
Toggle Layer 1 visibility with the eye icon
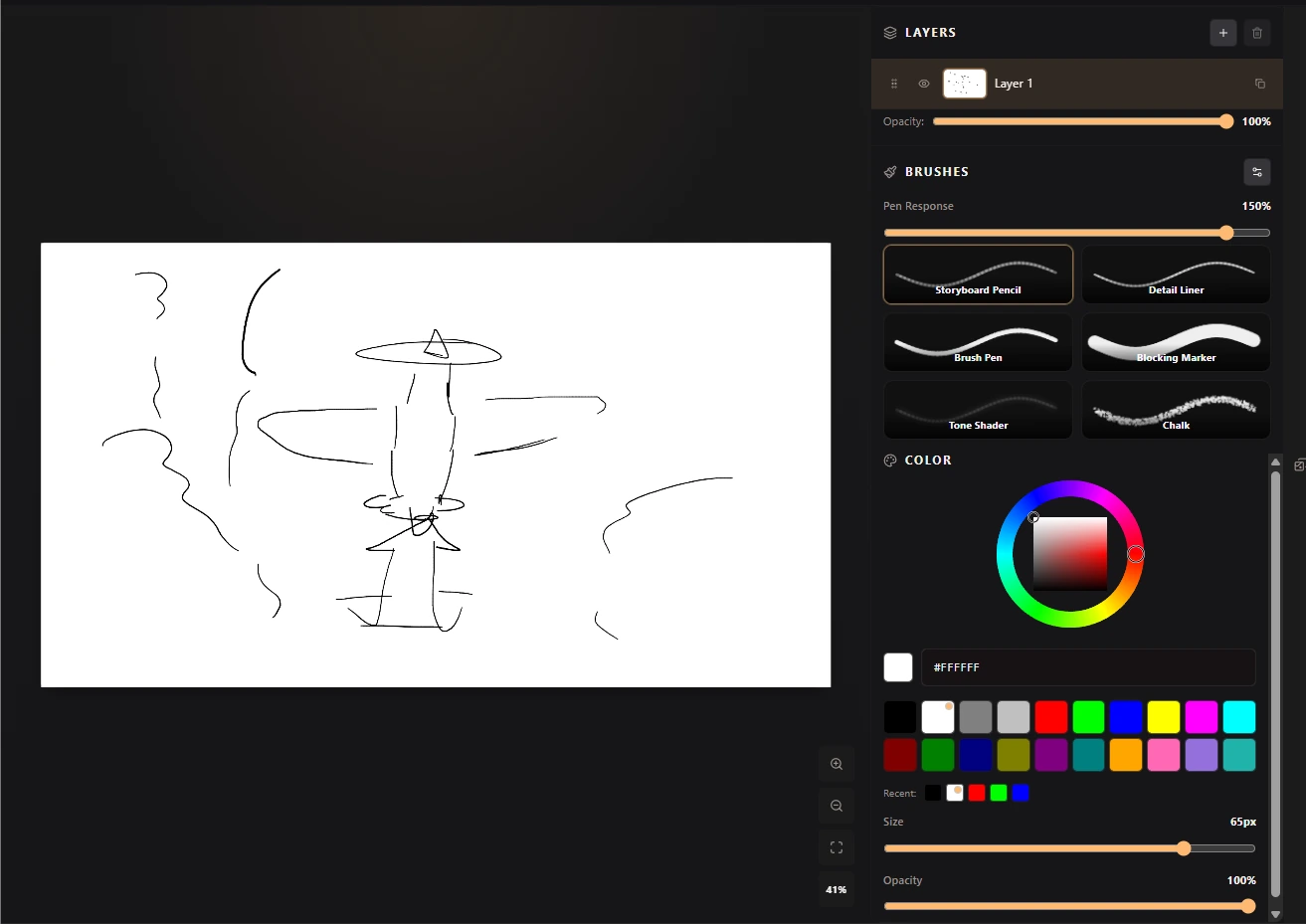point(923,84)
